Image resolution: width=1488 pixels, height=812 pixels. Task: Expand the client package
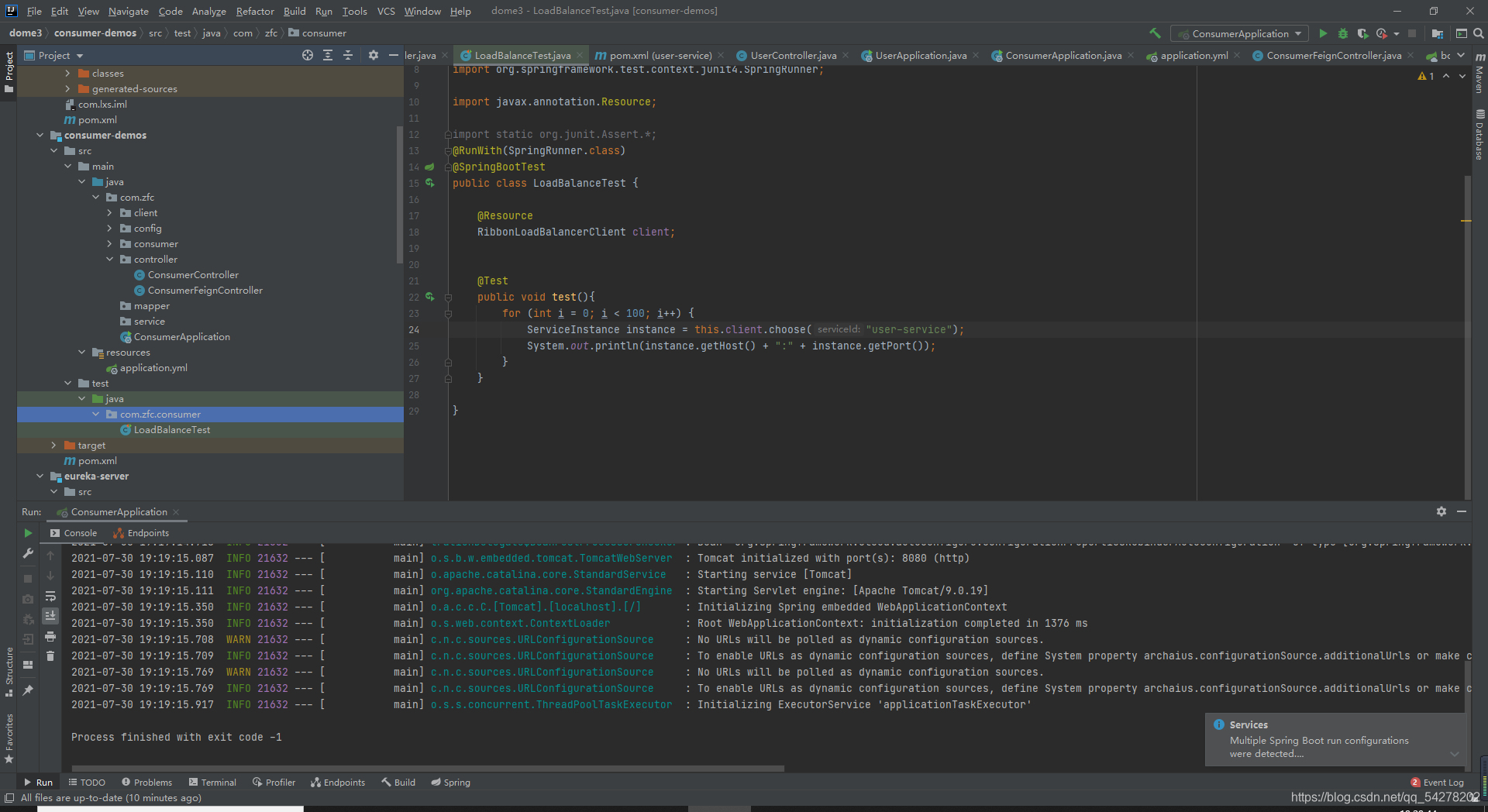109,212
